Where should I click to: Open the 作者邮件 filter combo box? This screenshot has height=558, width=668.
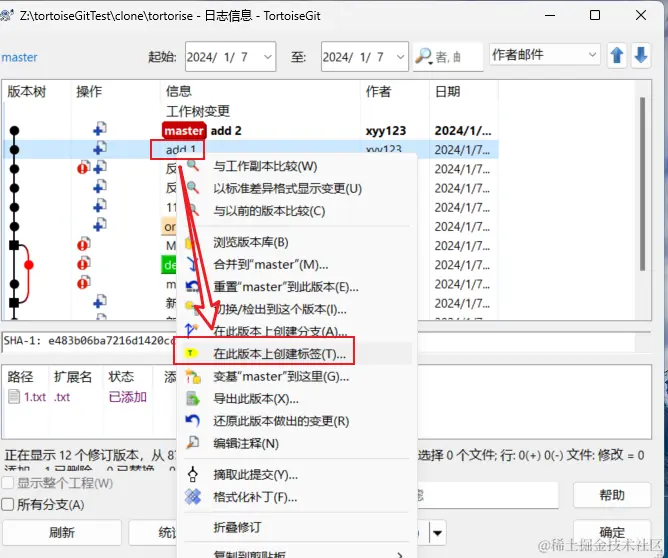click(x=545, y=55)
